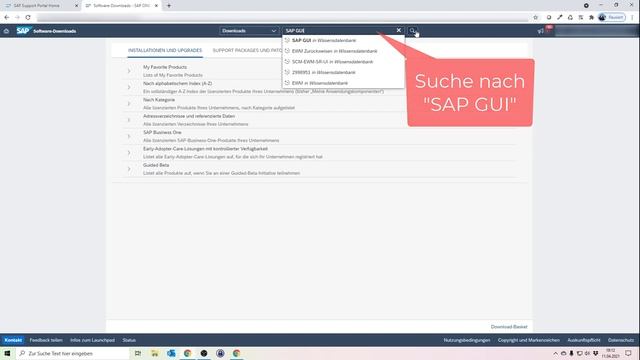Viewport: 640px width, 360px height.
Task: Run the search with the magnifier icon
Action: click(x=412, y=31)
